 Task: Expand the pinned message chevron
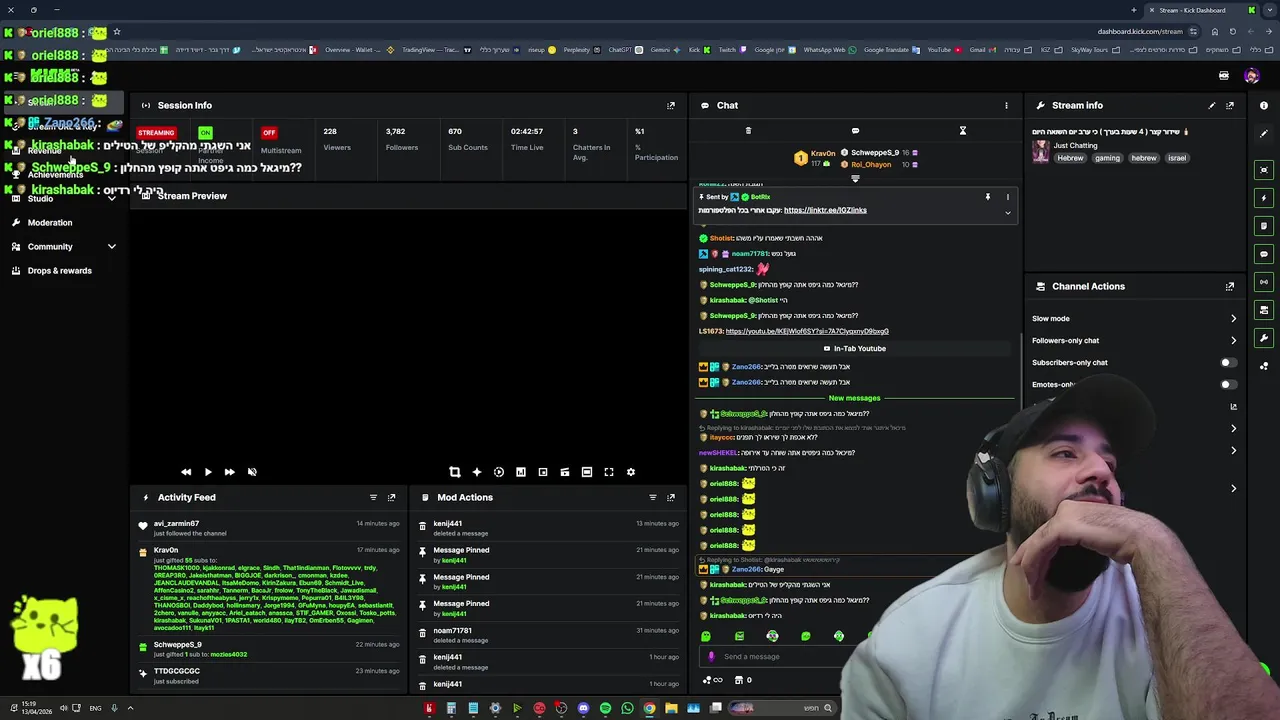click(x=1007, y=212)
